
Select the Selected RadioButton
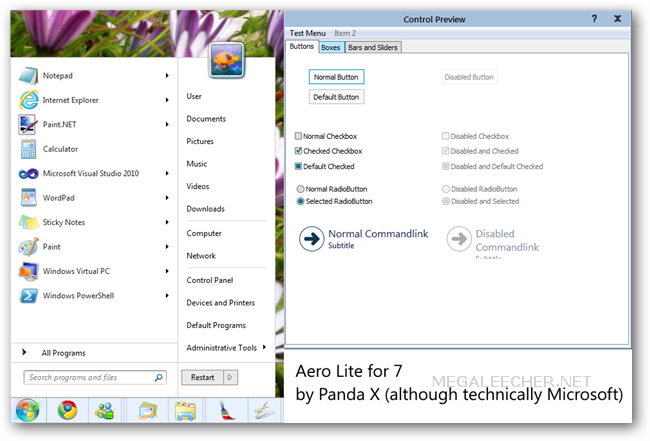click(301, 201)
